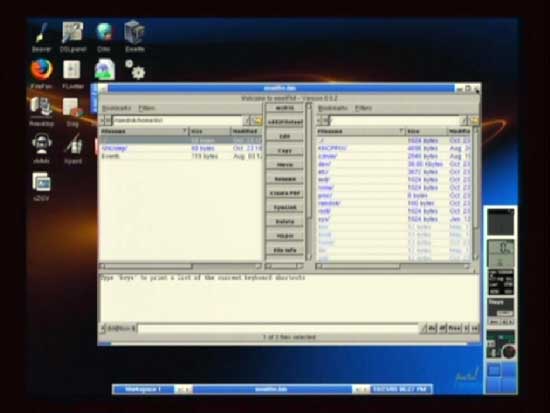Click the emelfm.bin taskbar entry
The width and height of the screenshot is (550, 413).
click(271, 389)
